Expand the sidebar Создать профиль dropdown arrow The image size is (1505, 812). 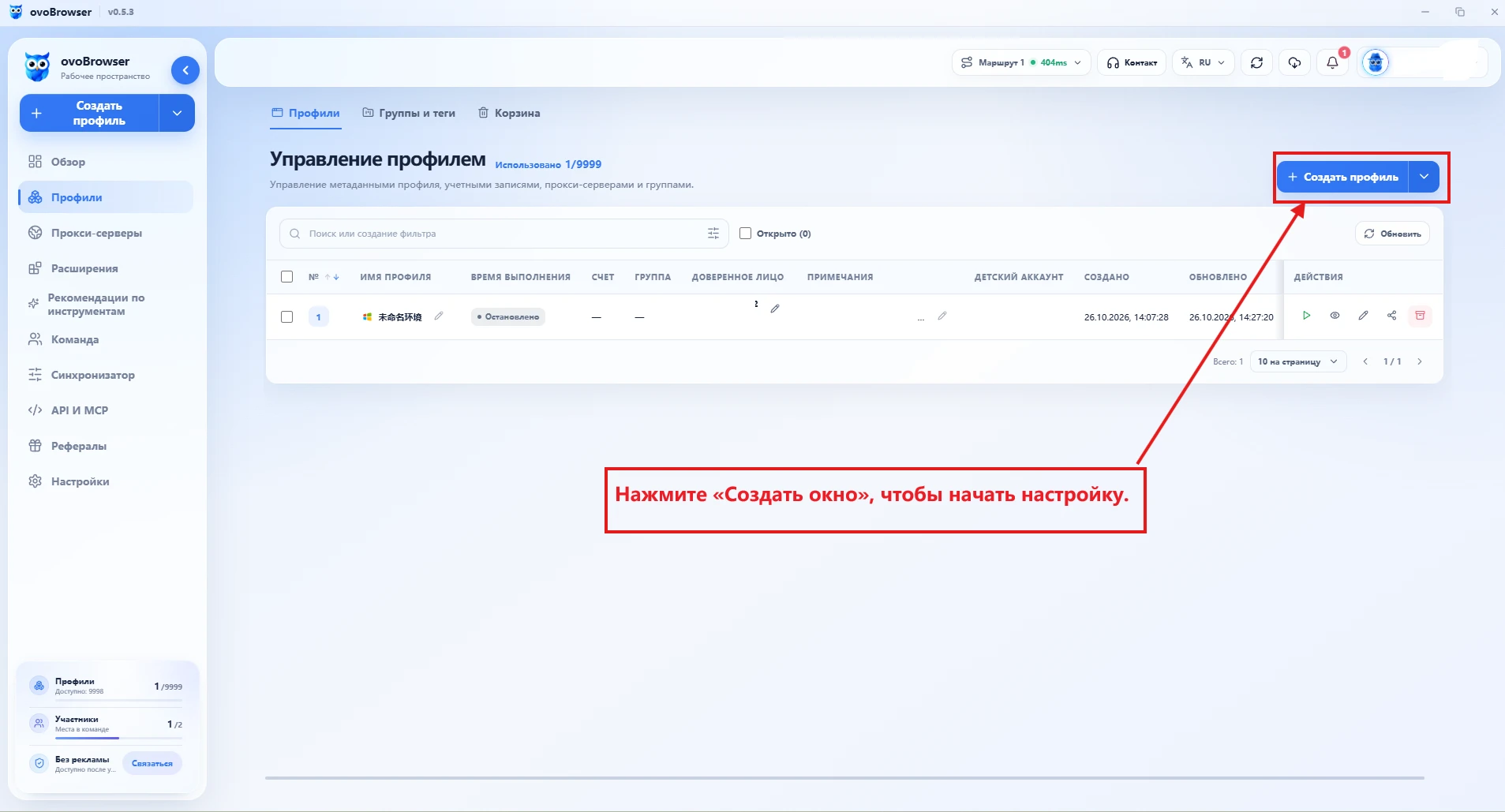pyautogui.click(x=177, y=113)
